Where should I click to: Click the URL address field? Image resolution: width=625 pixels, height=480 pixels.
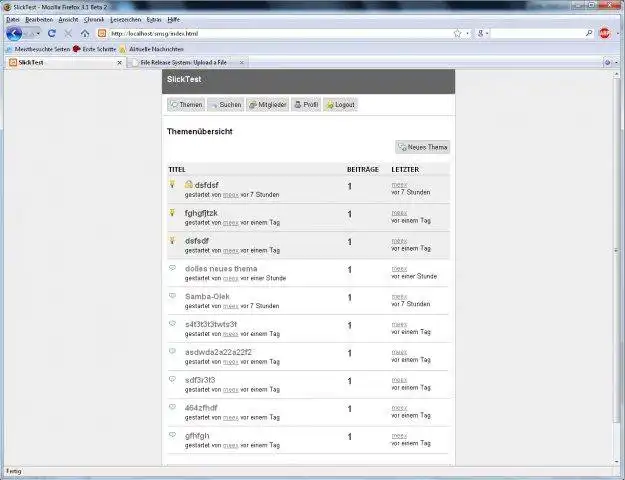coord(279,33)
